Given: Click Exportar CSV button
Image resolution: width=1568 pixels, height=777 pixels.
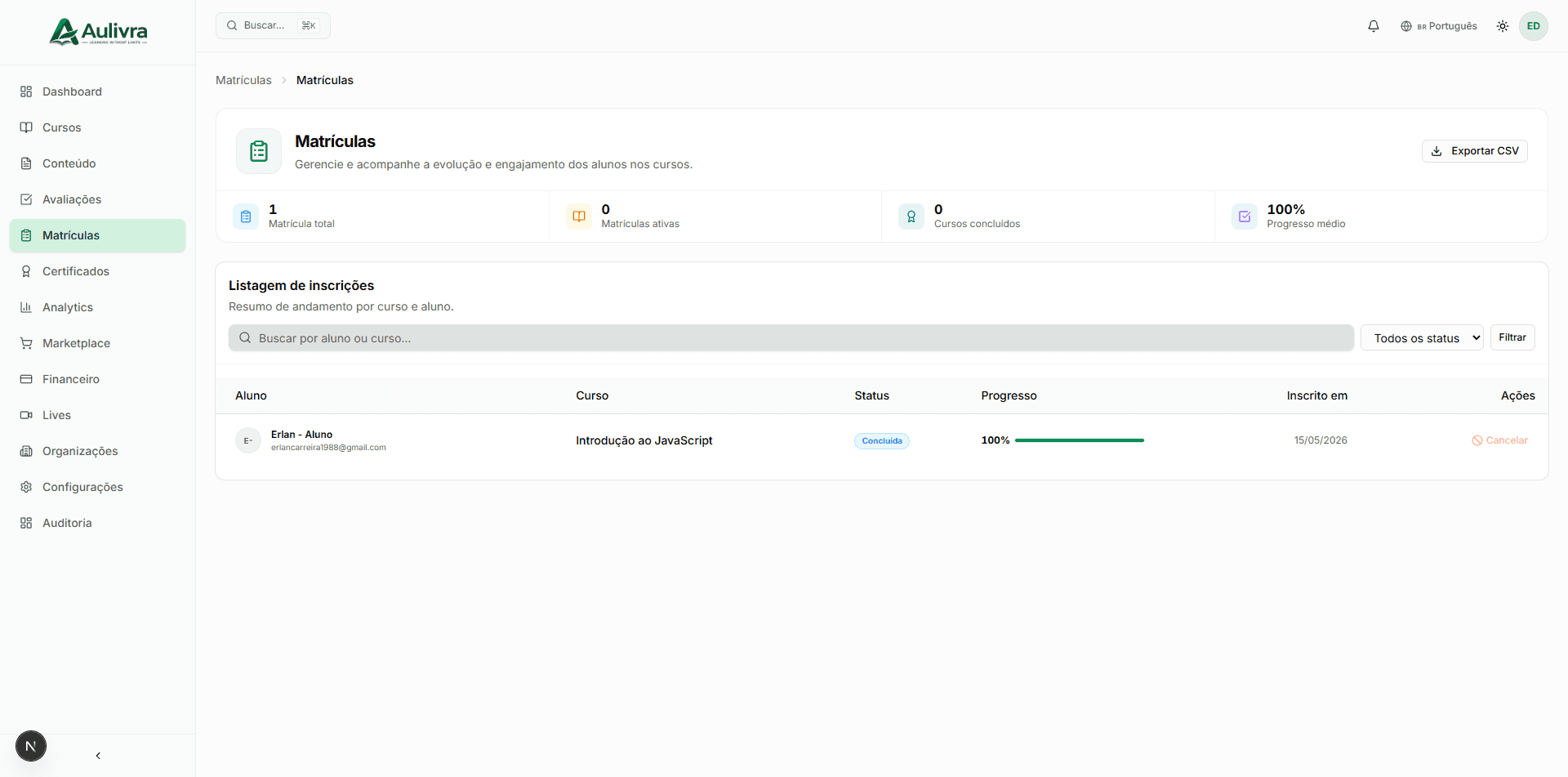Looking at the screenshot, I should point(1475,151).
